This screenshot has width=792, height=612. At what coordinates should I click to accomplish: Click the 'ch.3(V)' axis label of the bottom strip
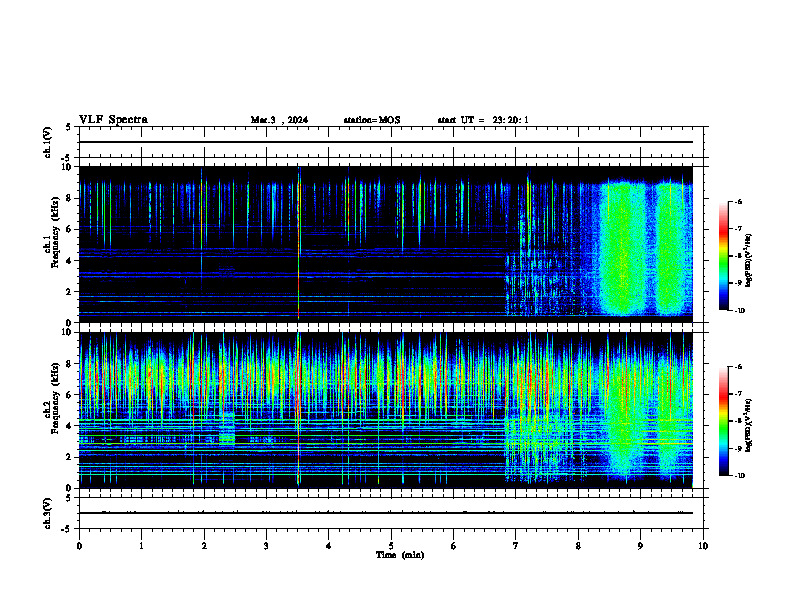(47, 513)
